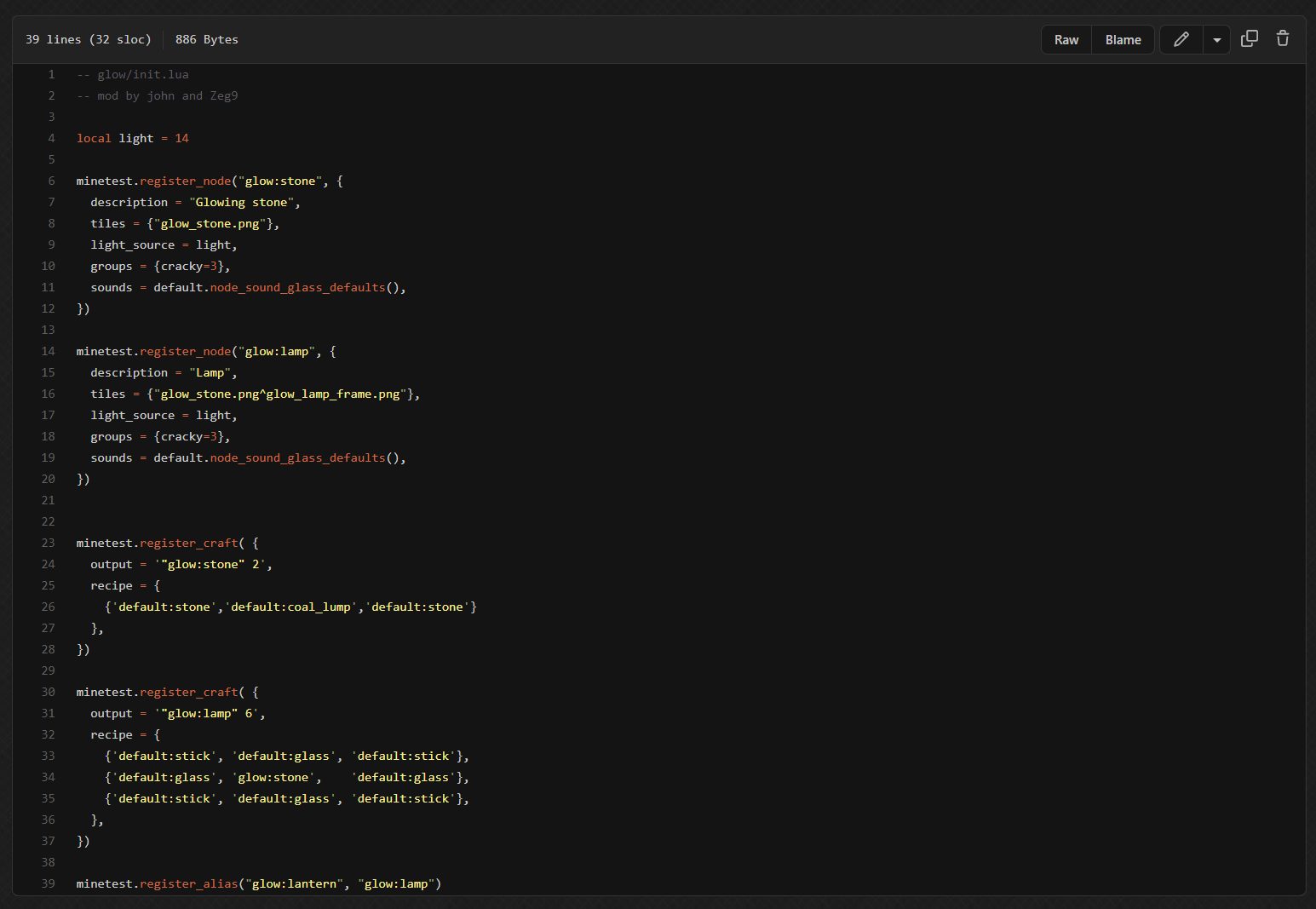Click 'default:coal_lump' in the stone recipe

pos(290,607)
